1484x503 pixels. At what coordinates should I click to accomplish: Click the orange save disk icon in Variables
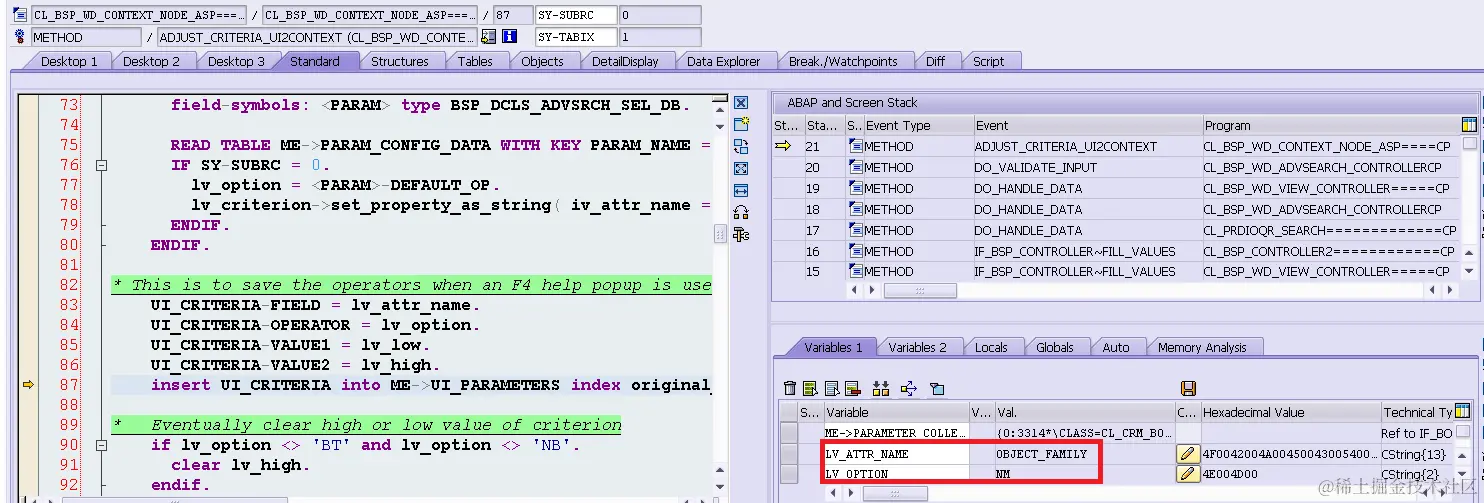[1188, 388]
